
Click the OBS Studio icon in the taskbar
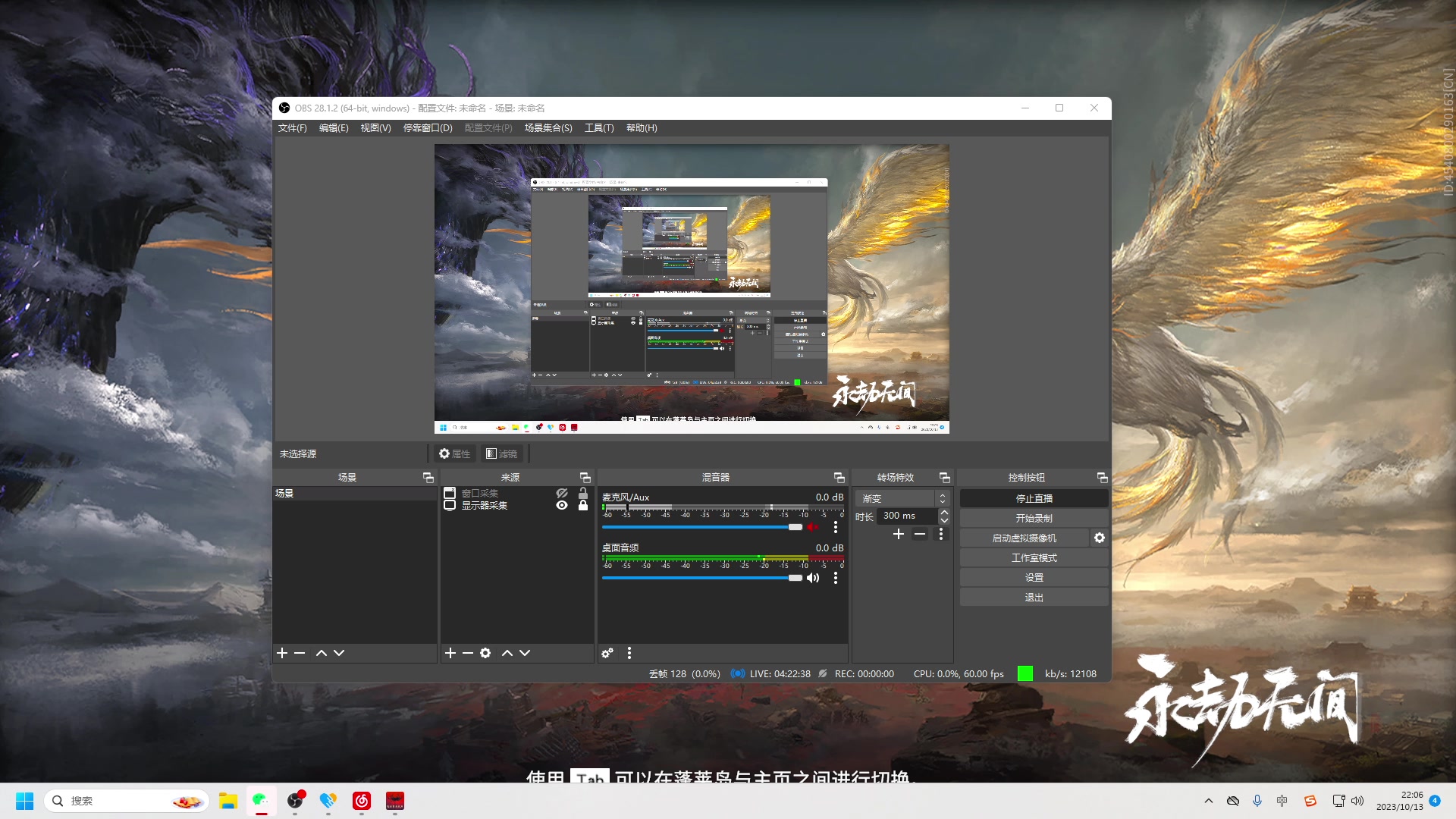tap(295, 801)
